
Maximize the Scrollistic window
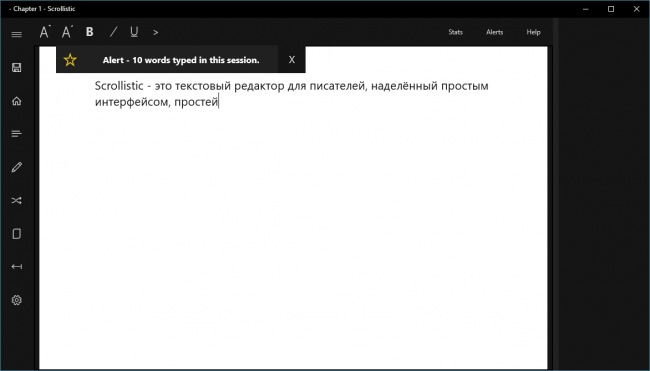tap(611, 9)
